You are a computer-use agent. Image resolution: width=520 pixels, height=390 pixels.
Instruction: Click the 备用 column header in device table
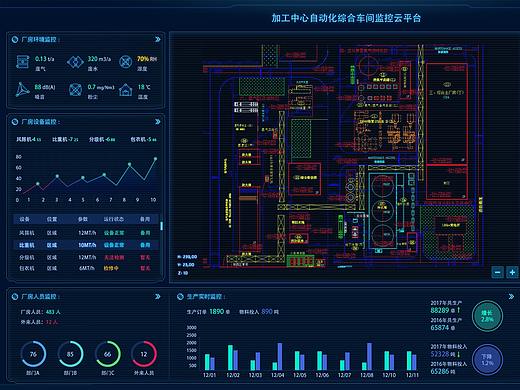click(x=145, y=219)
